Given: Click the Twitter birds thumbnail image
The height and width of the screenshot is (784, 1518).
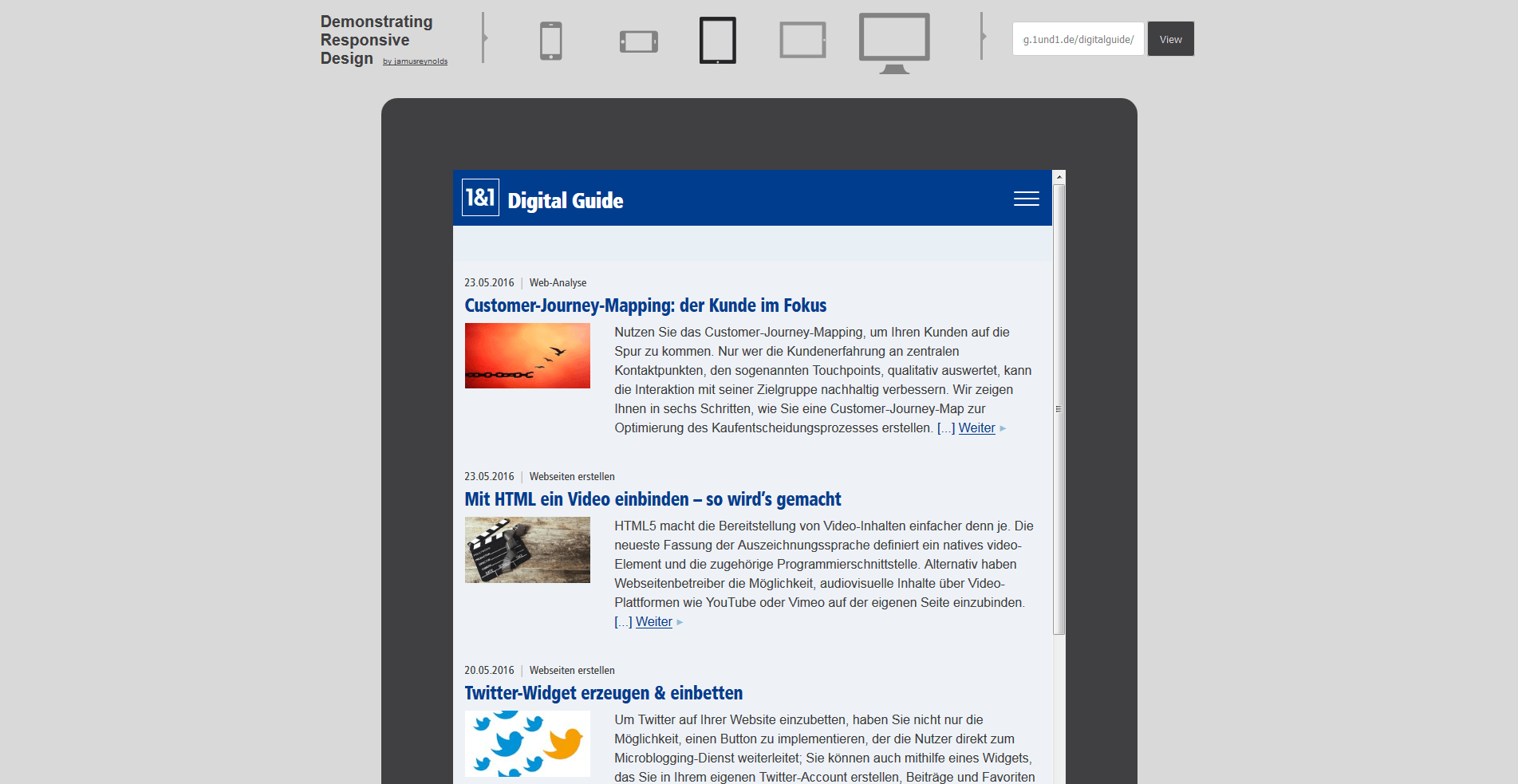Looking at the screenshot, I should pyautogui.click(x=527, y=743).
